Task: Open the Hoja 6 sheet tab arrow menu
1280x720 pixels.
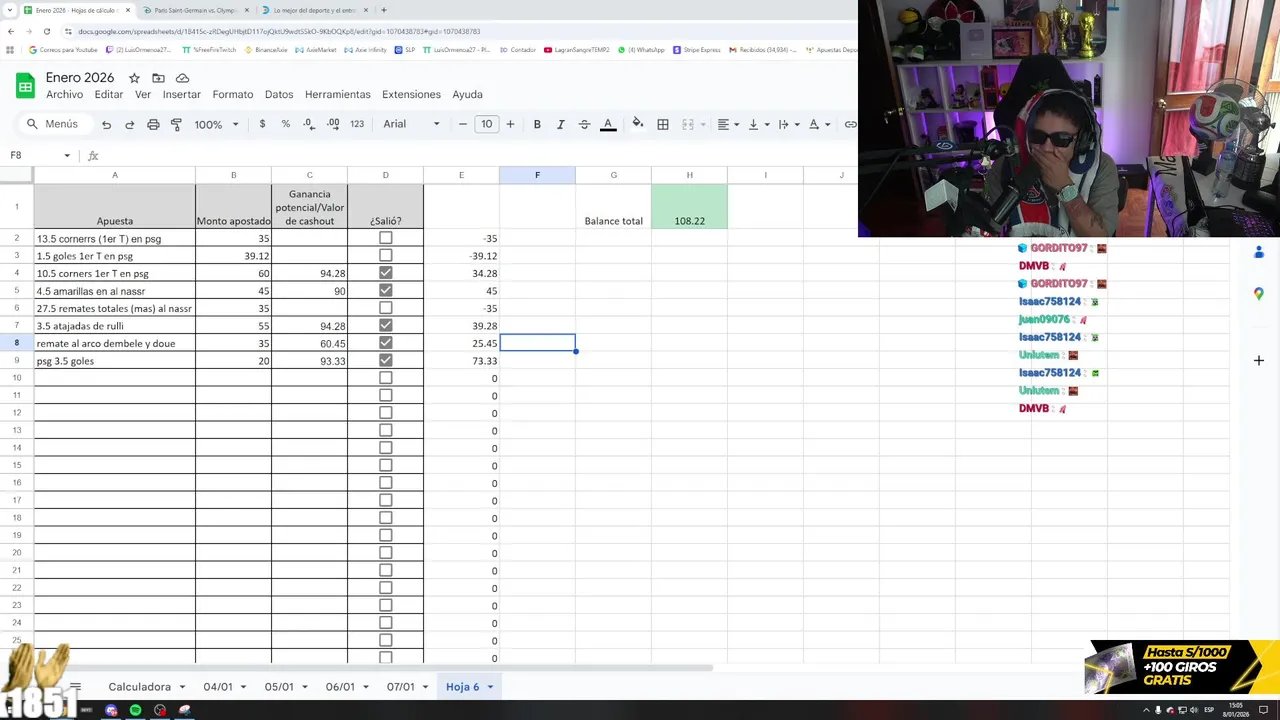Action: click(489, 687)
